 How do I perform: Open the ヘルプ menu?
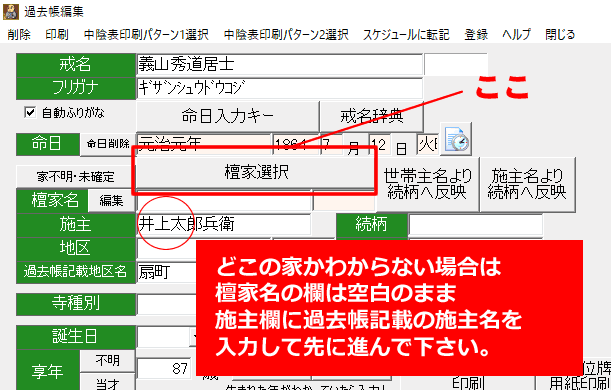tap(516, 35)
